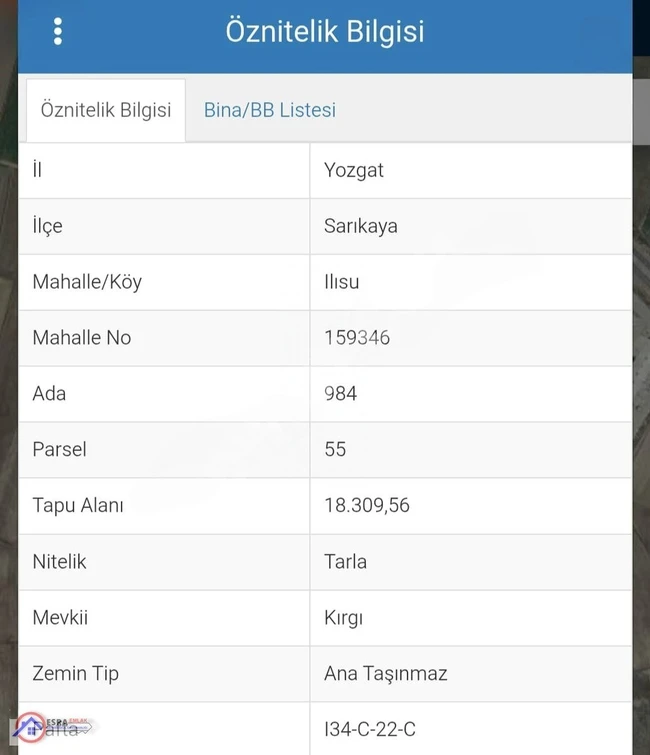
Task: Open the three-dot overflow menu
Action: [x=58, y=32]
